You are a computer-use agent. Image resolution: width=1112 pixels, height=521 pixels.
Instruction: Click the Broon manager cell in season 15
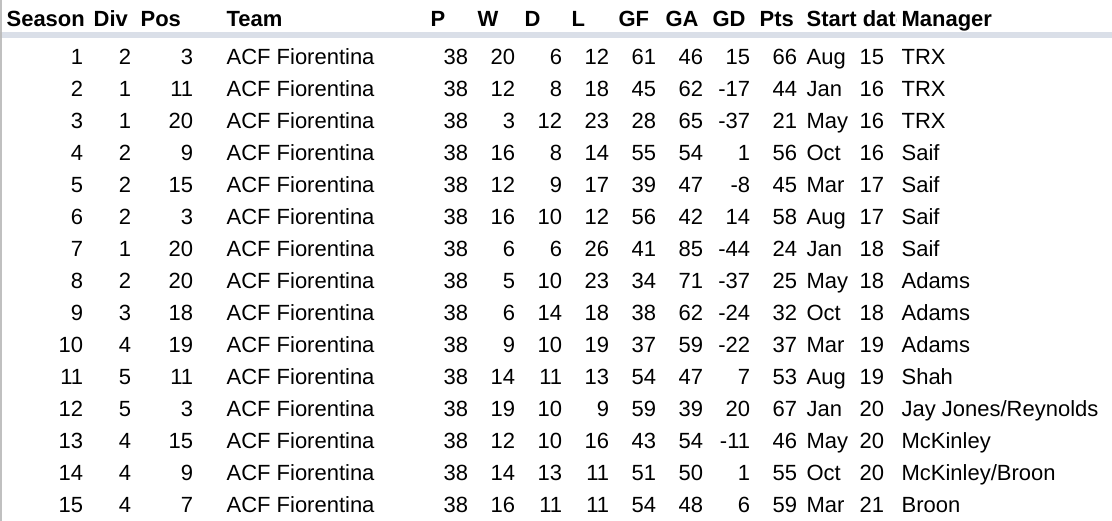point(930,505)
